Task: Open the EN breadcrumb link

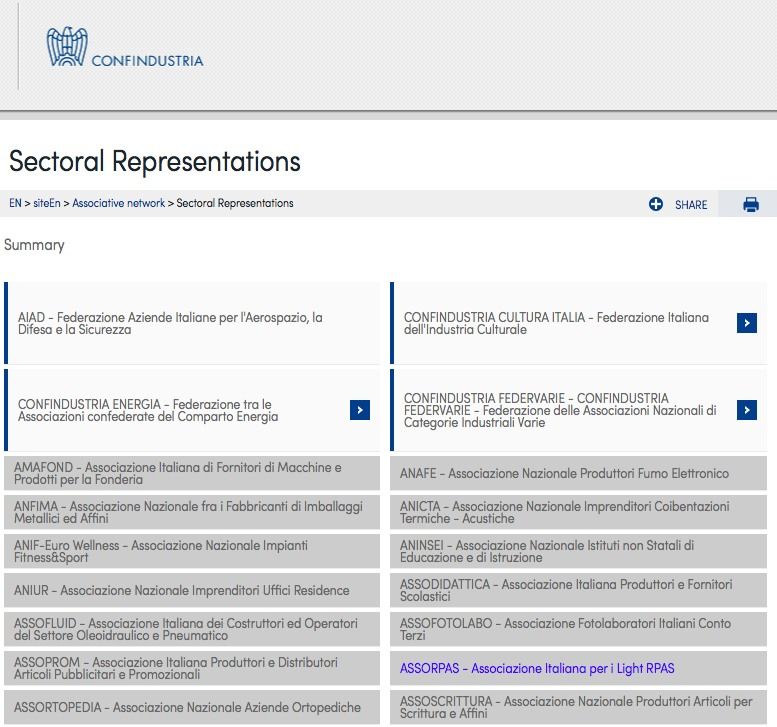Action: (15, 203)
